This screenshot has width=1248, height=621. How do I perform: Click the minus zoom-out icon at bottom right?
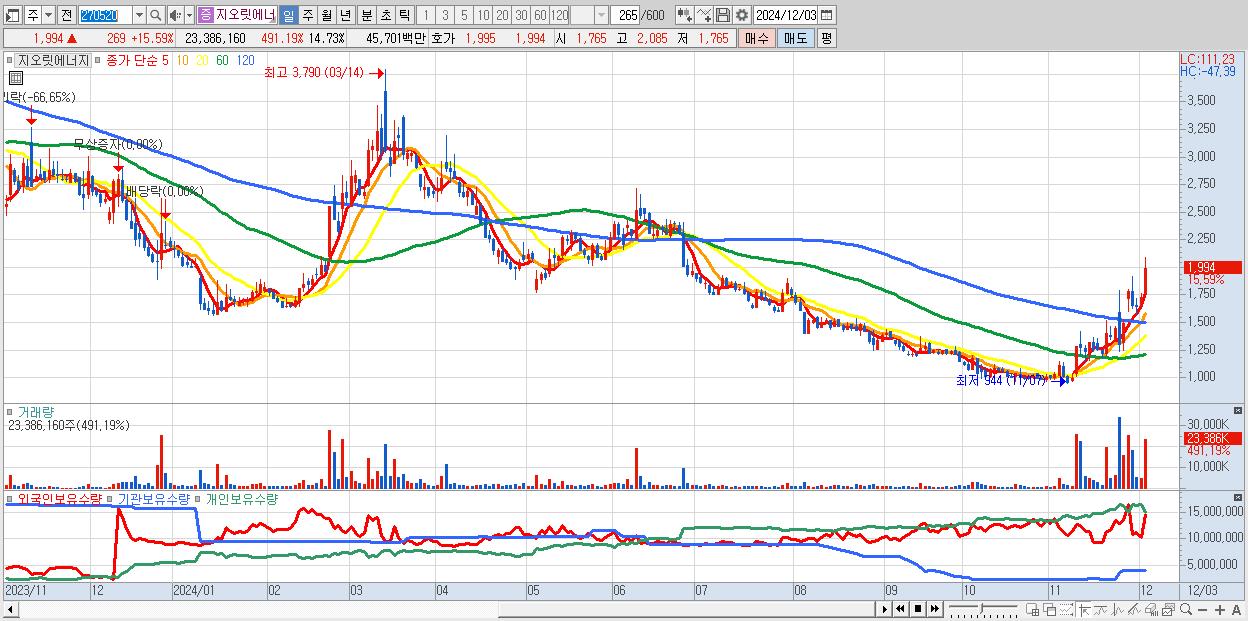click(1203, 609)
